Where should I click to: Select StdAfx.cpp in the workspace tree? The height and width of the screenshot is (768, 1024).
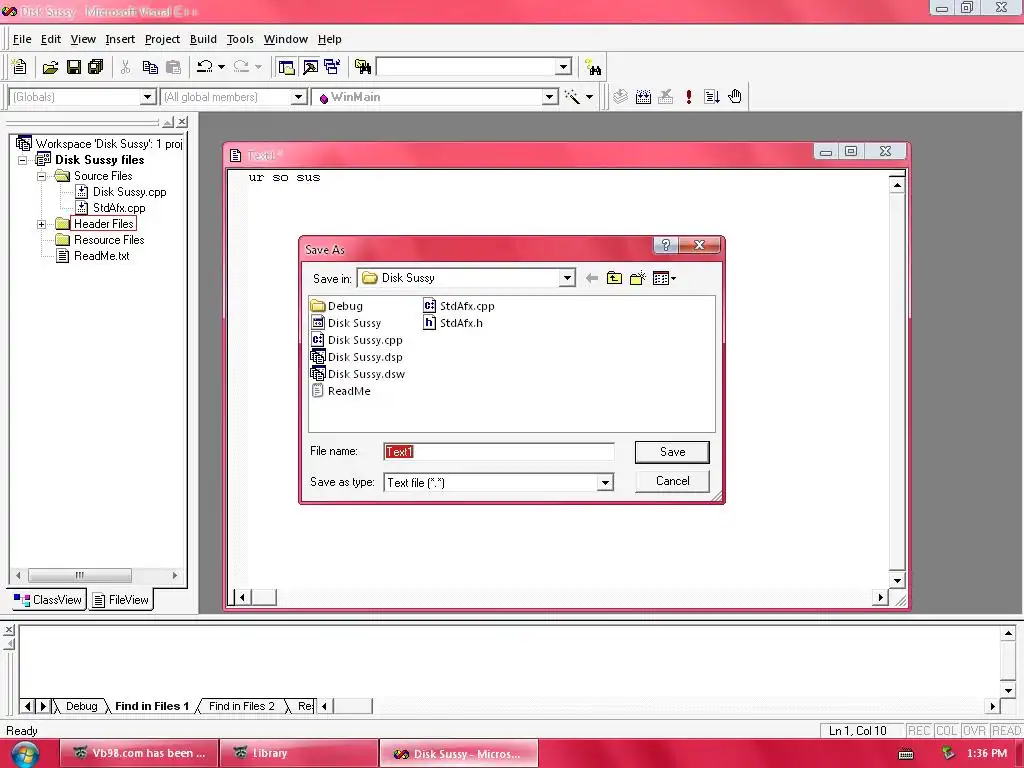click(x=110, y=208)
